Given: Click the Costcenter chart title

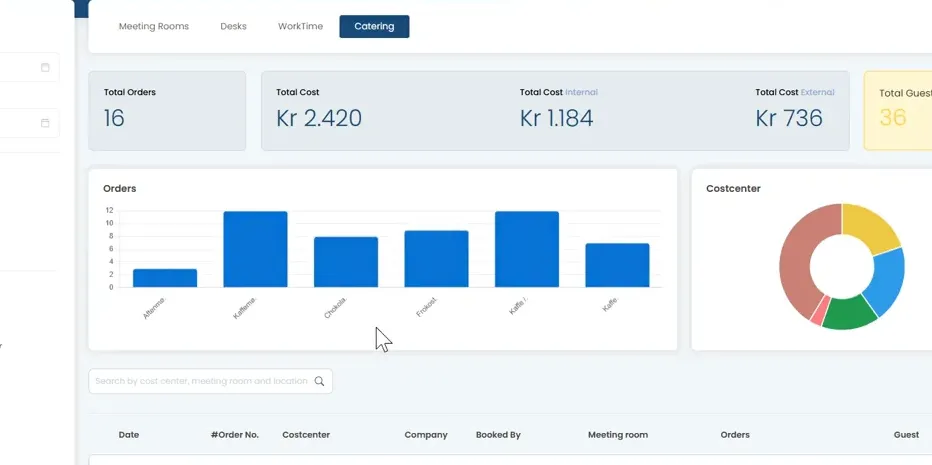Looking at the screenshot, I should coord(733,188).
